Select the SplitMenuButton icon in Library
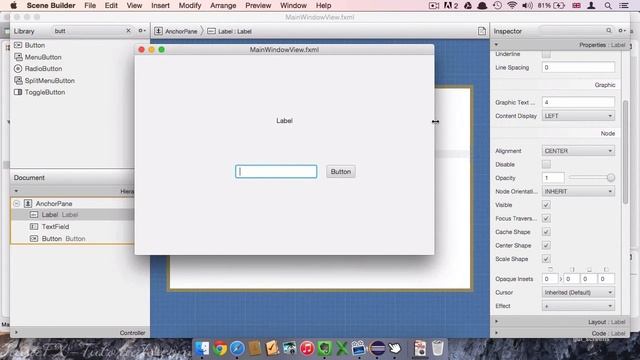This screenshot has width=640, height=360. (x=18, y=80)
